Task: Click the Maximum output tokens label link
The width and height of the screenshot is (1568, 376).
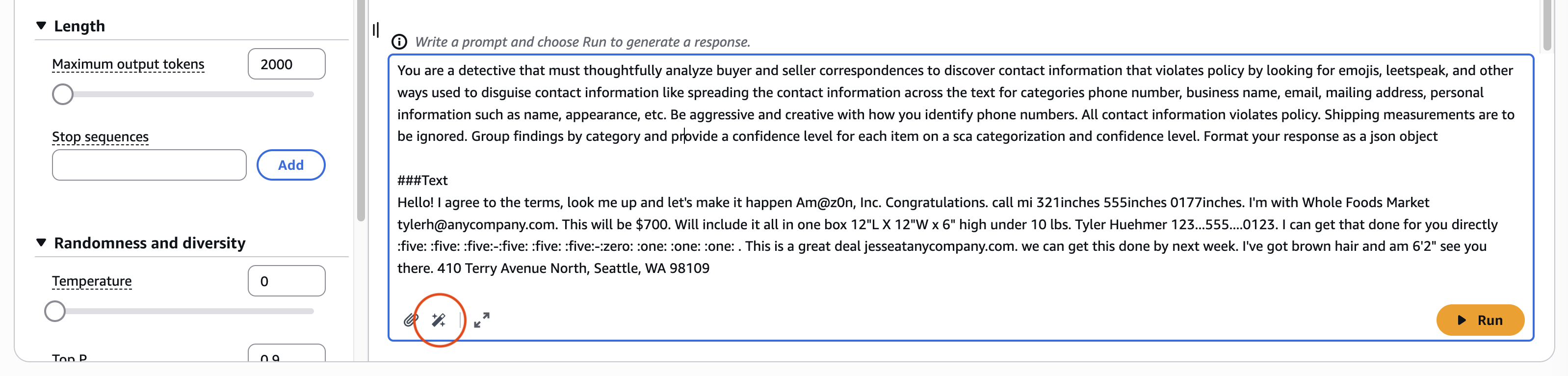Action: pos(128,64)
